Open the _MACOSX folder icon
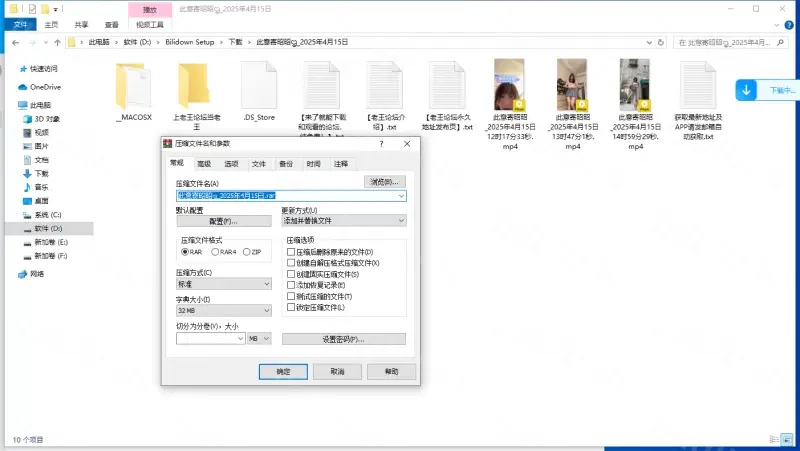800x451 pixels. click(133, 86)
